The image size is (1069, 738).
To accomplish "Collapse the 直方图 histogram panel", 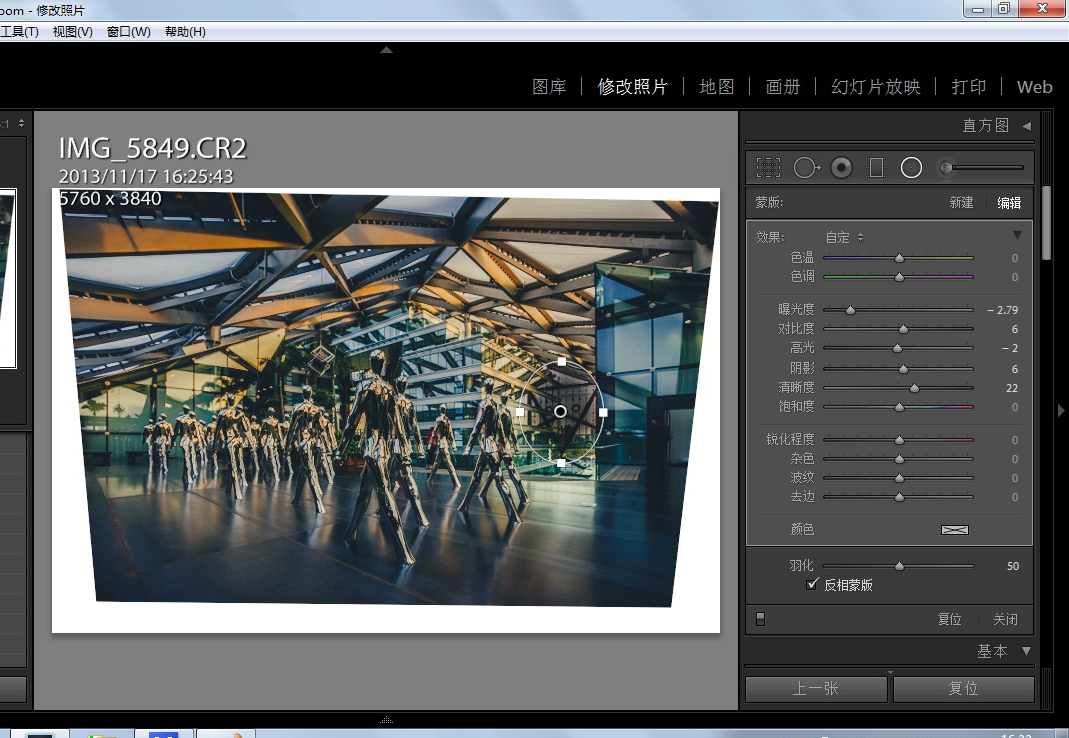I will coord(1026,126).
